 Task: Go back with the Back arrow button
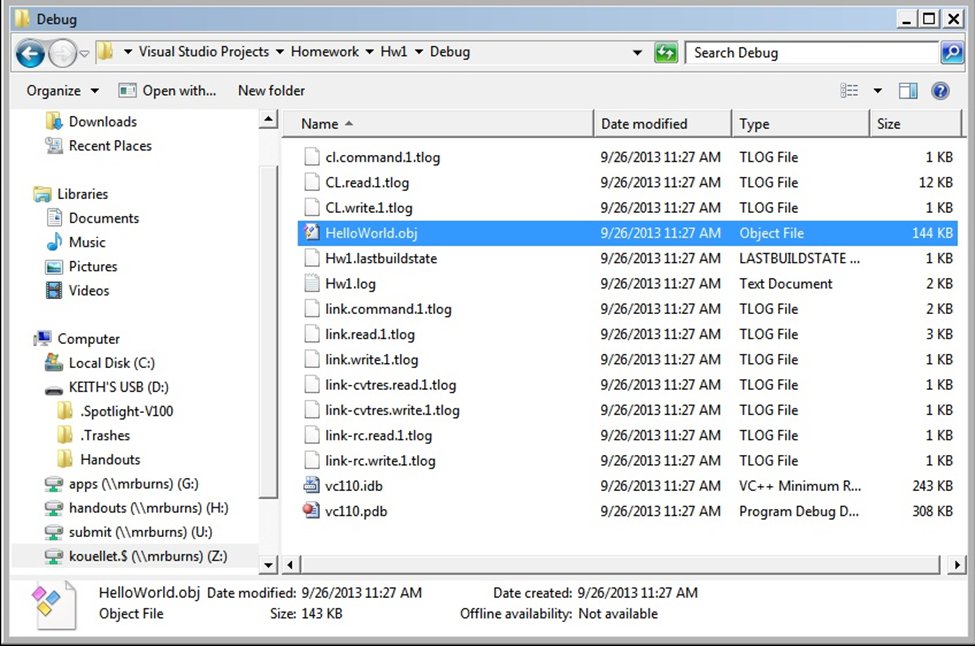click(x=30, y=53)
